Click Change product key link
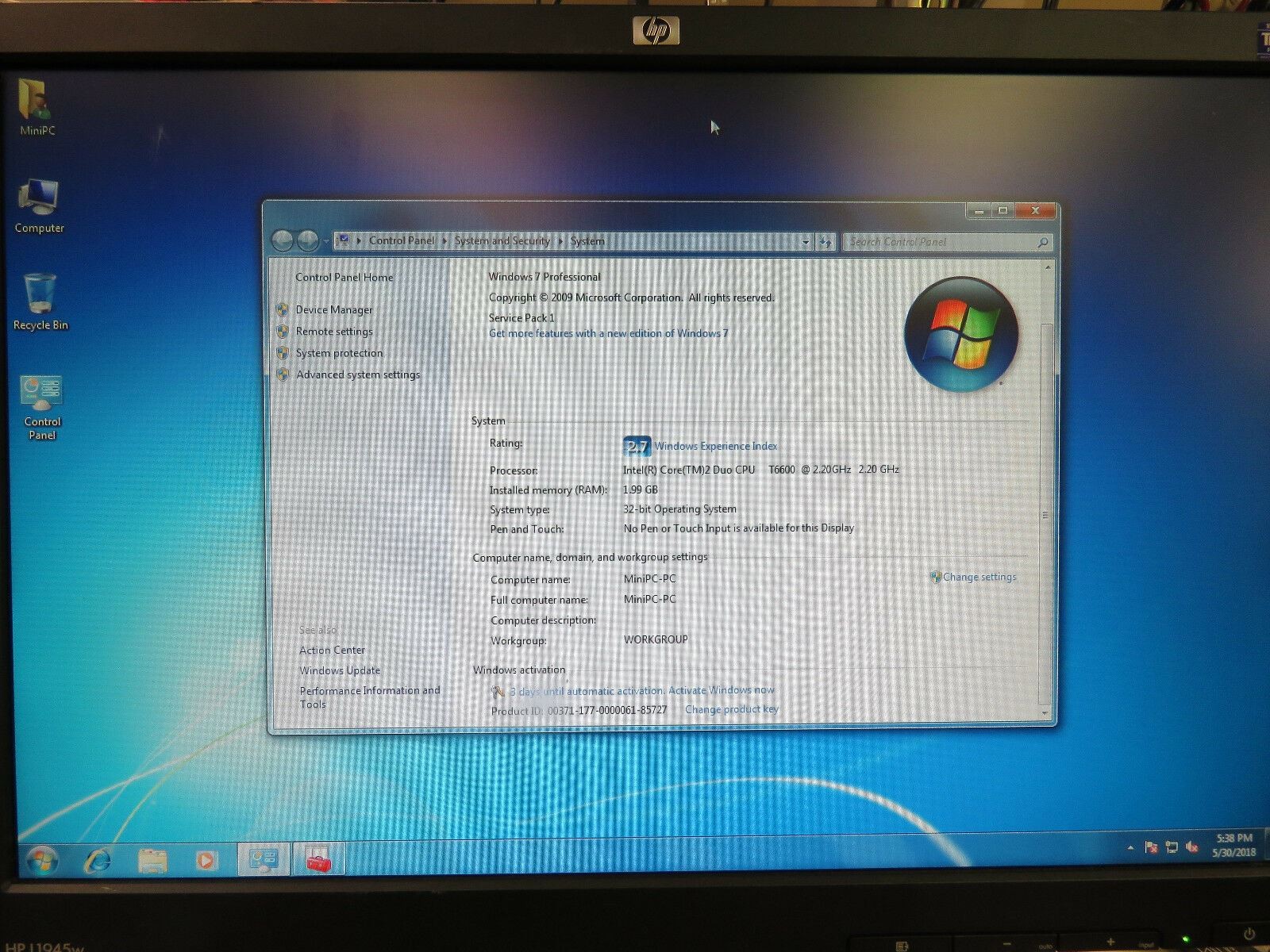This screenshot has height=952, width=1270. [732, 709]
